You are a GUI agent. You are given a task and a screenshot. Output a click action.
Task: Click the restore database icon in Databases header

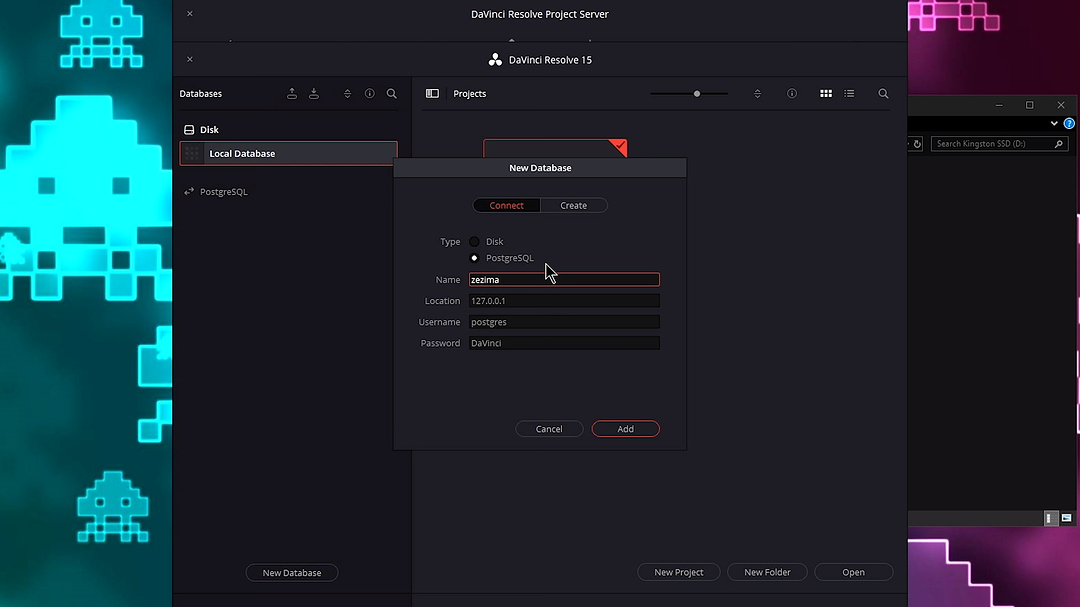pos(314,94)
